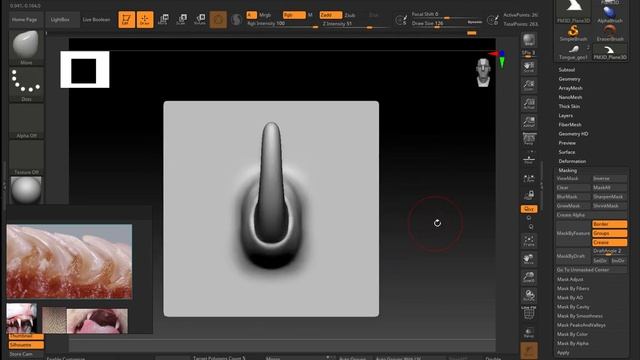Click the Scroll document icon
This screenshot has width=640, height=360.
coord(529,67)
